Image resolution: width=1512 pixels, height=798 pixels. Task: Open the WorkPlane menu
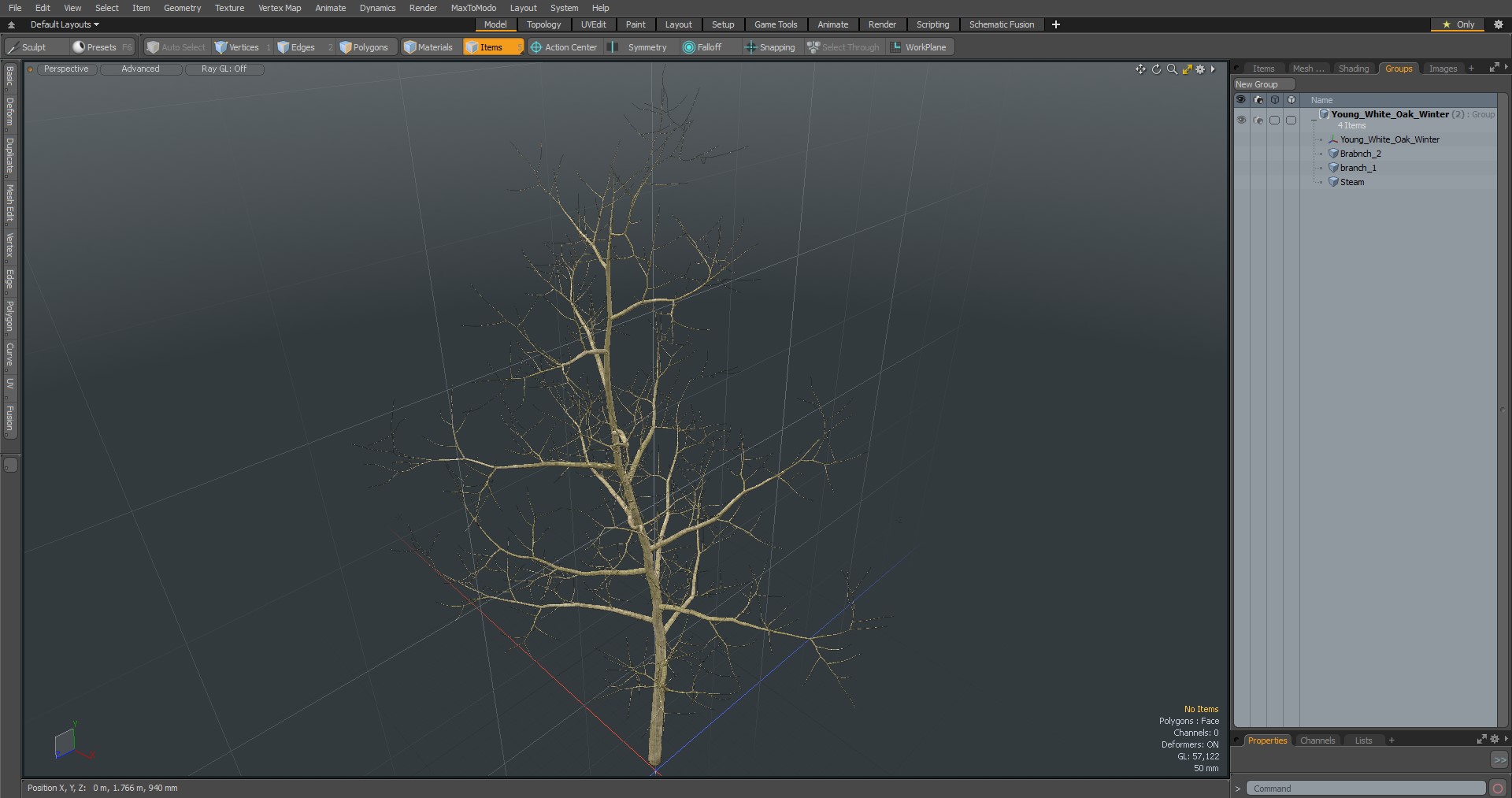click(x=919, y=47)
